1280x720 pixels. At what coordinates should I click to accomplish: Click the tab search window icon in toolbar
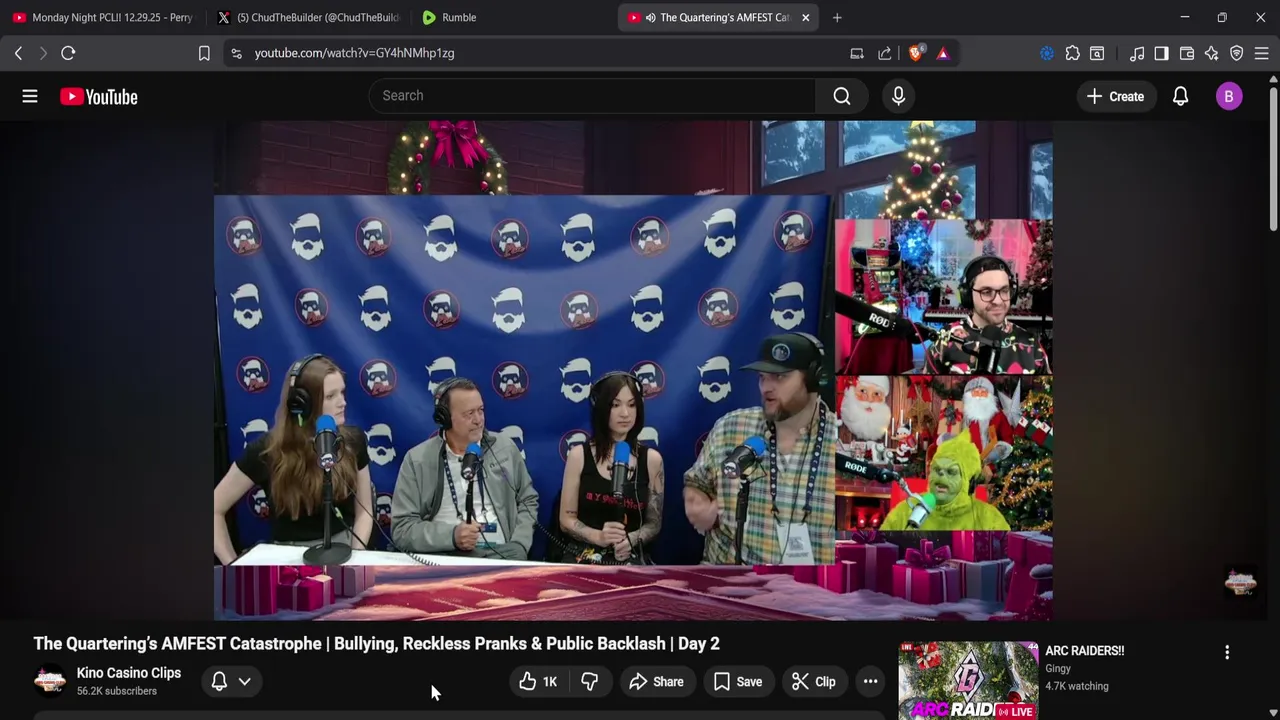1097,53
